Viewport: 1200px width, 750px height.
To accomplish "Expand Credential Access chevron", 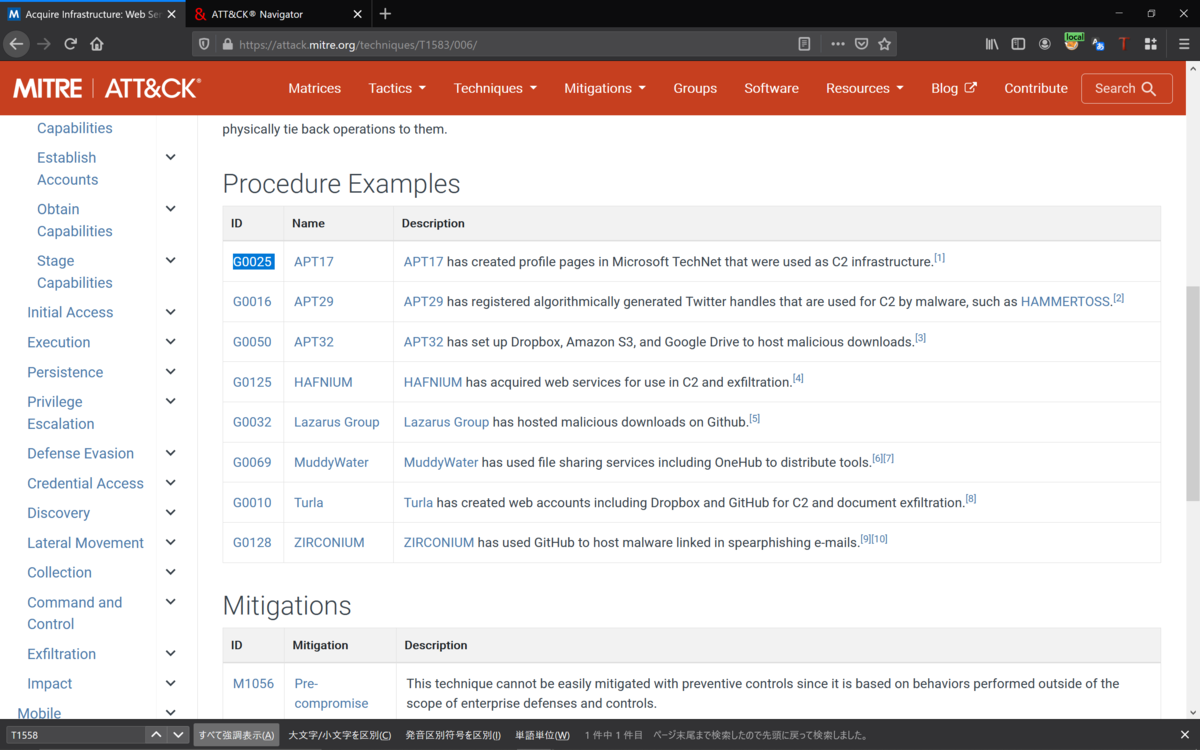I will click(171, 483).
